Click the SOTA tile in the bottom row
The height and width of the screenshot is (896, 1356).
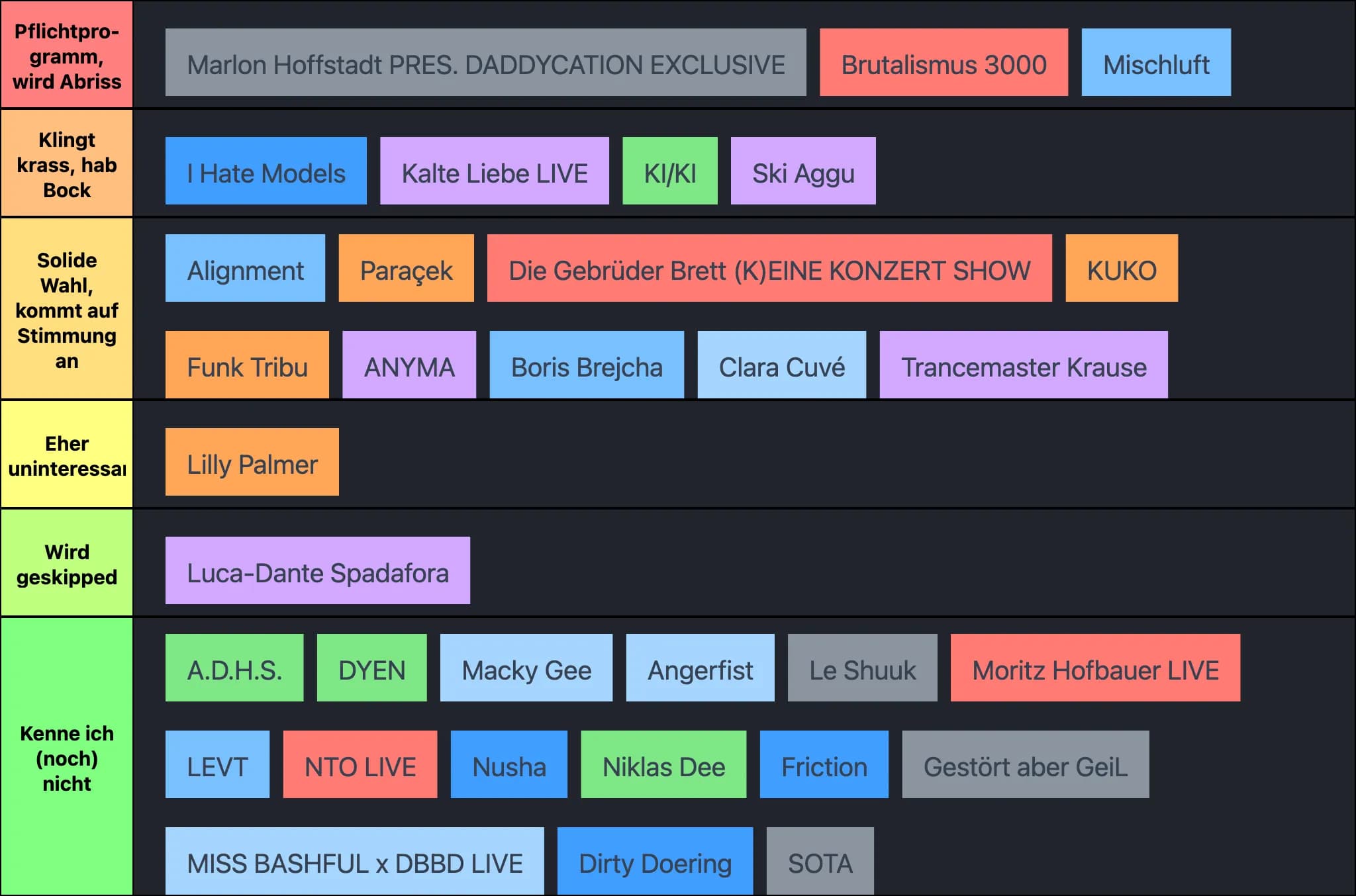819,862
